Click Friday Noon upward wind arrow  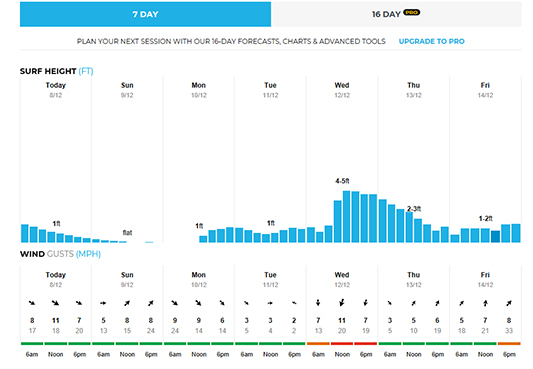click(x=485, y=303)
